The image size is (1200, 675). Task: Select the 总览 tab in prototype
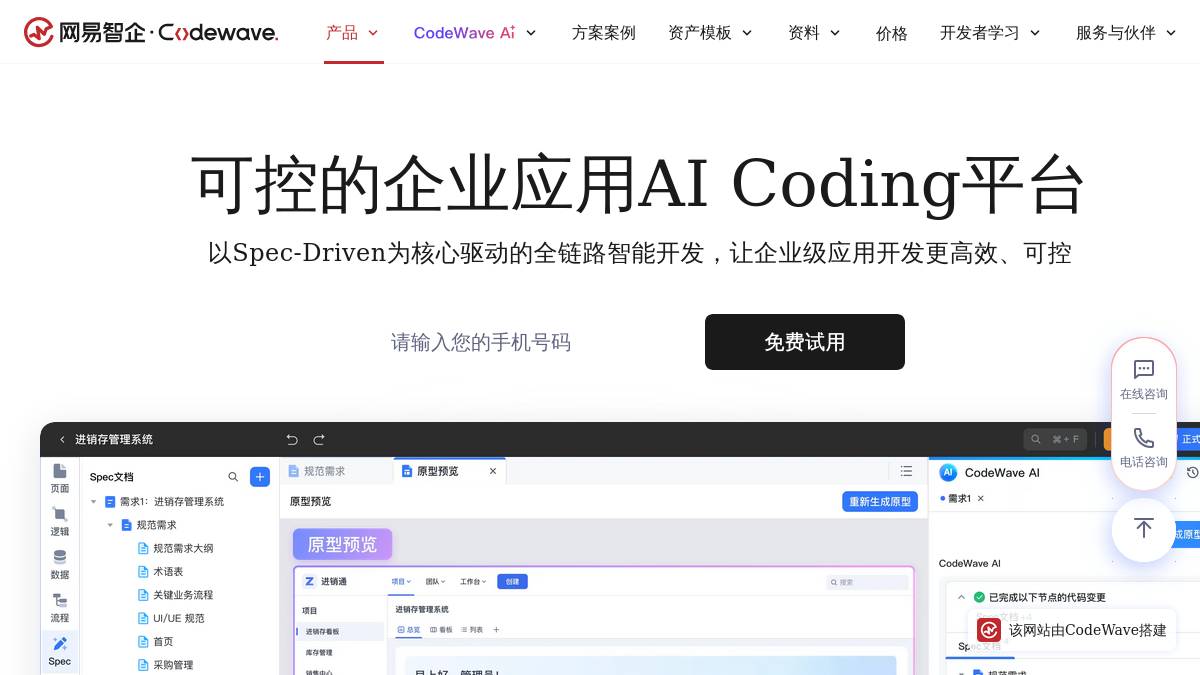[410, 630]
